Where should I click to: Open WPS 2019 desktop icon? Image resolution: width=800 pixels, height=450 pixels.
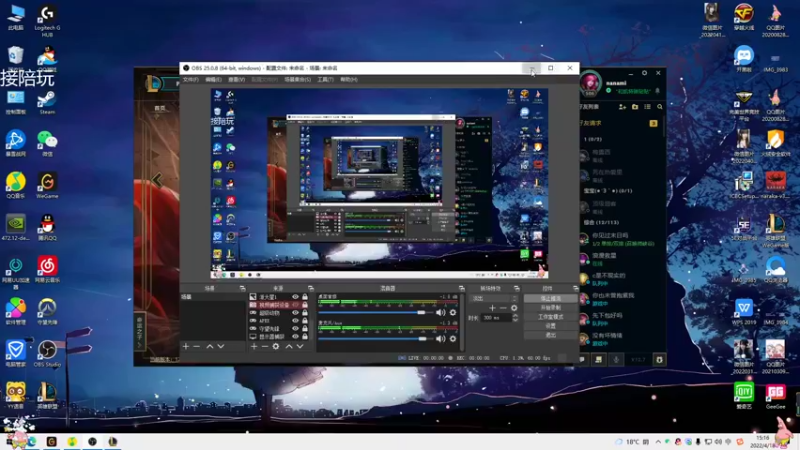pos(744,312)
